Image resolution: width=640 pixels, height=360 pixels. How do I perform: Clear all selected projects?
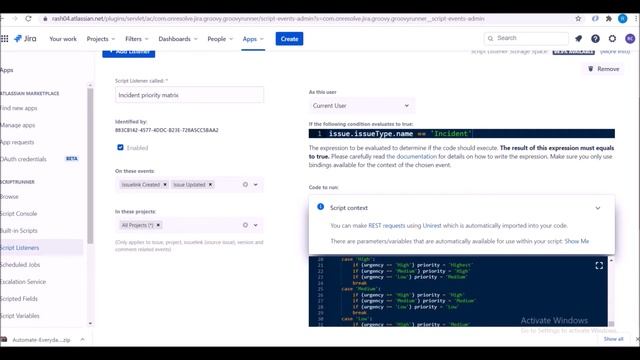point(245,225)
